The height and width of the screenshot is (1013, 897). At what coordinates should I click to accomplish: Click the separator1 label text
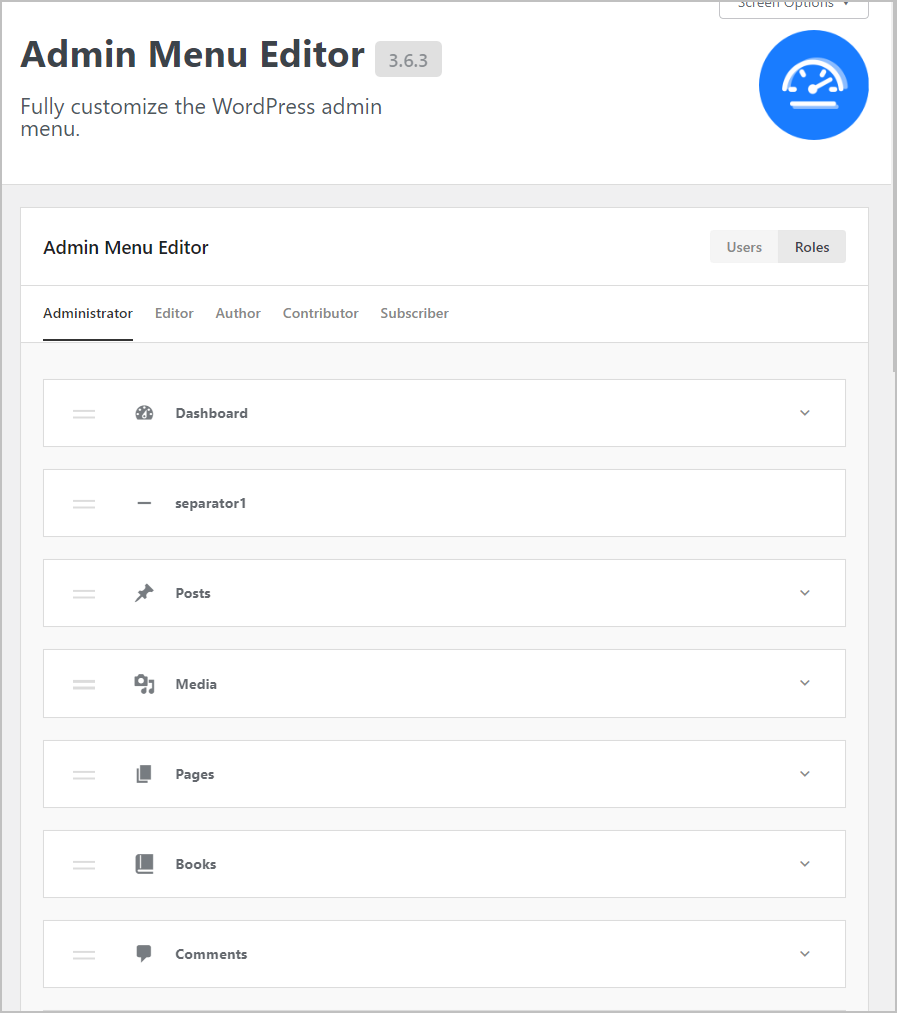[x=211, y=503]
